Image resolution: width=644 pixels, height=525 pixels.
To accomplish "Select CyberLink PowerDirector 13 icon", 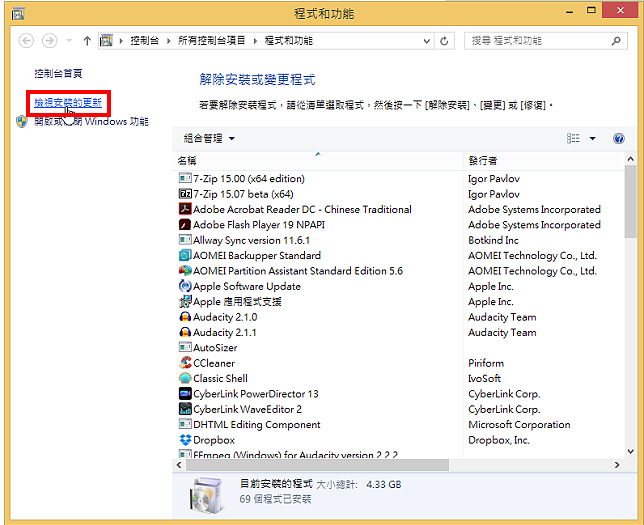I will pos(185,394).
